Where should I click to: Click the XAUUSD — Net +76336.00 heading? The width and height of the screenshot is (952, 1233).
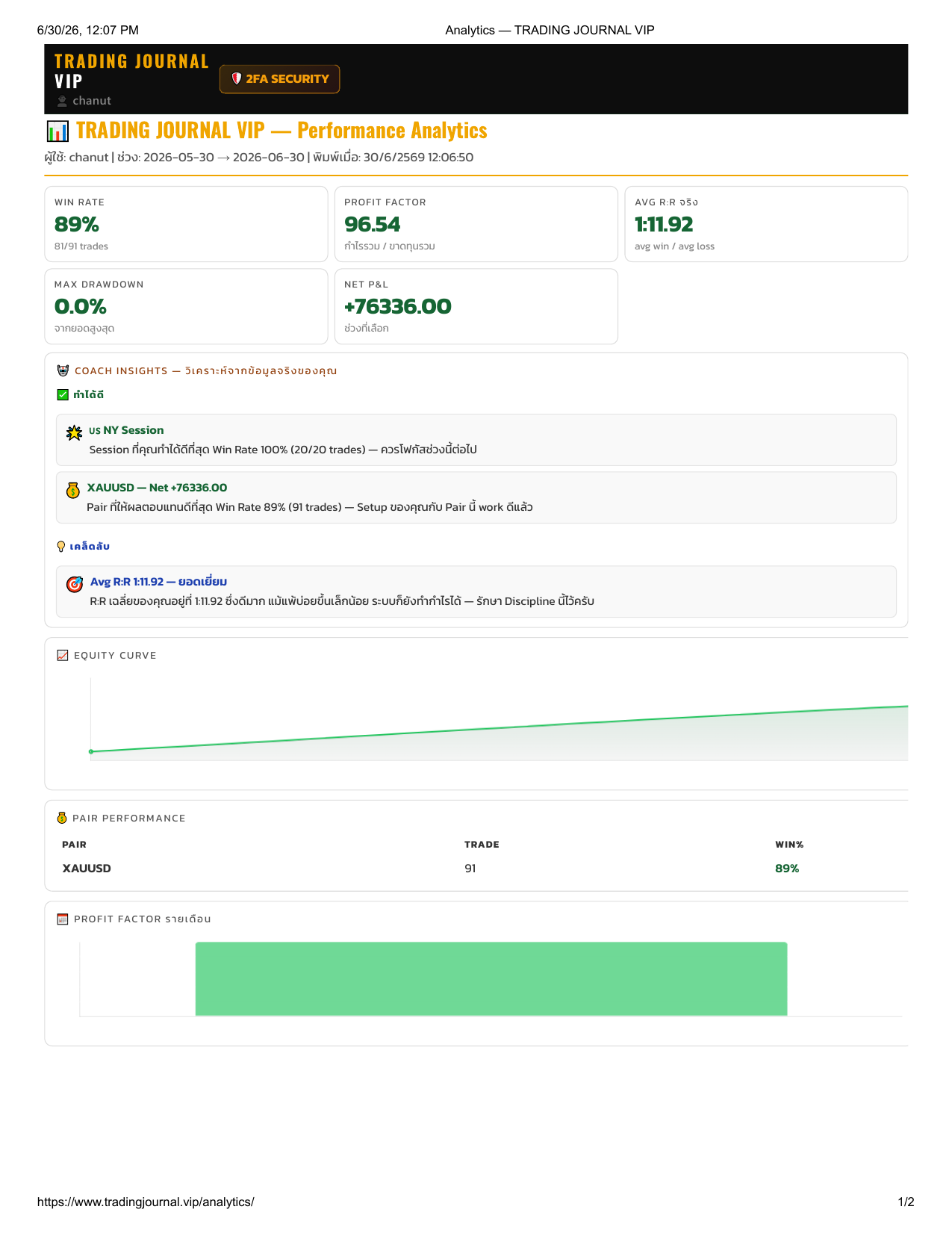157,488
